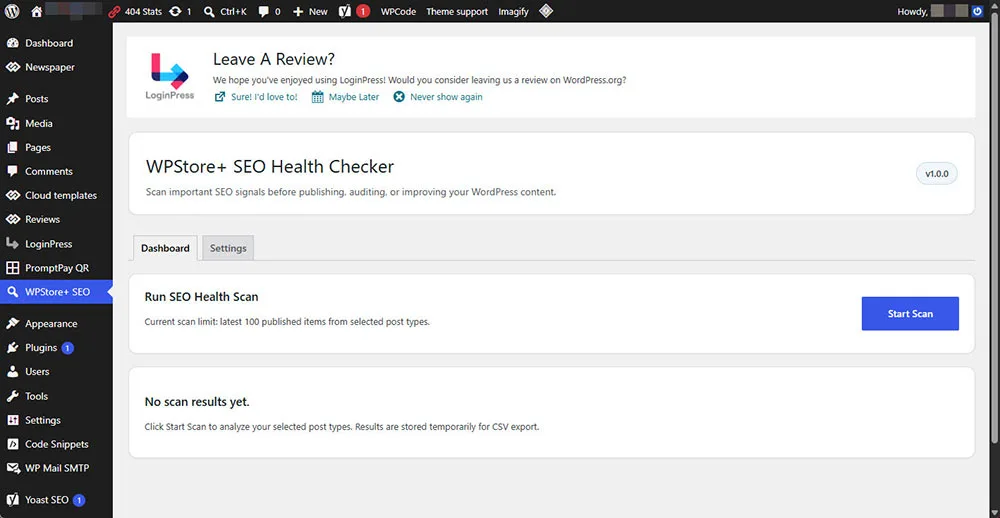Switch to the Dashboard tab
Viewport: 1000px width, 518px height.
tap(165, 248)
